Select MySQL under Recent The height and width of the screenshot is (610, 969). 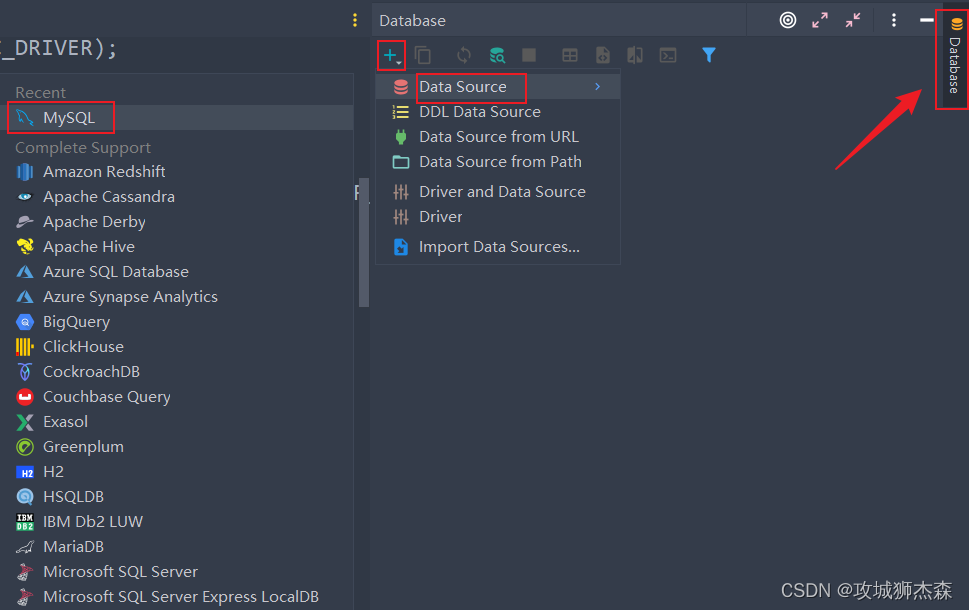(x=177, y=117)
